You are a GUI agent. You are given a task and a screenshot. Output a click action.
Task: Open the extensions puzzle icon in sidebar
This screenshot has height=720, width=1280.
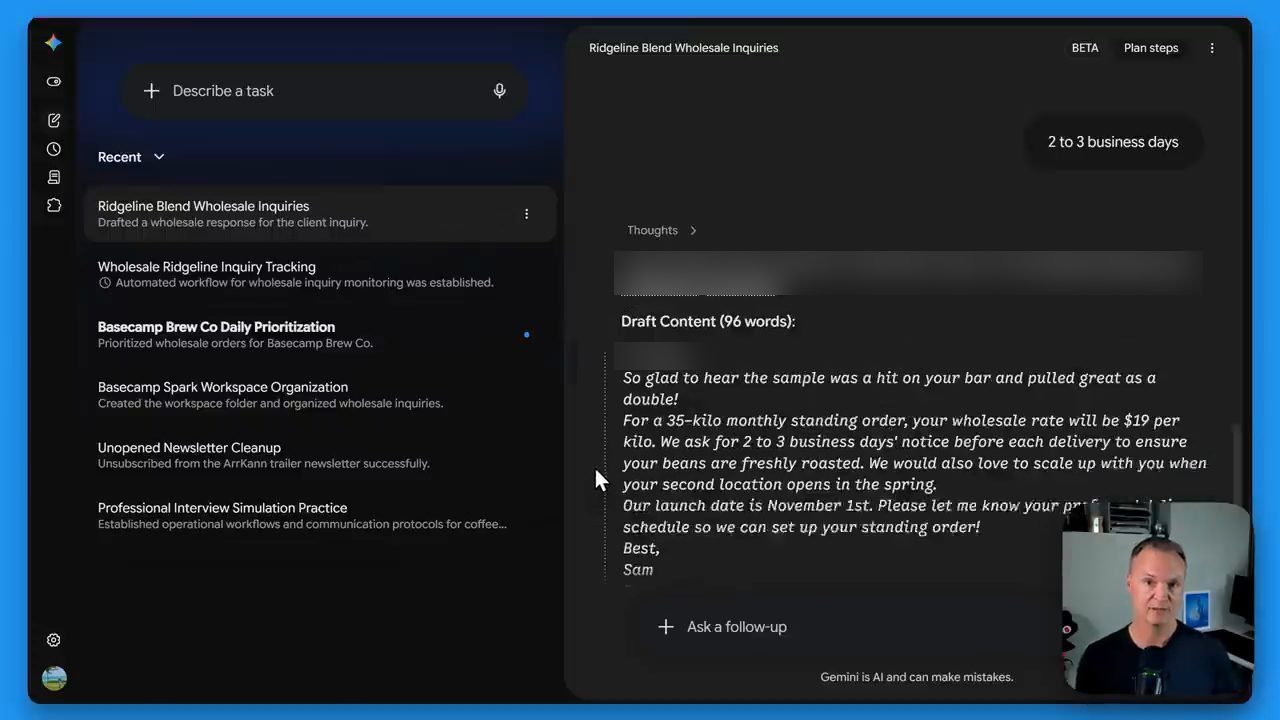point(54,205)
